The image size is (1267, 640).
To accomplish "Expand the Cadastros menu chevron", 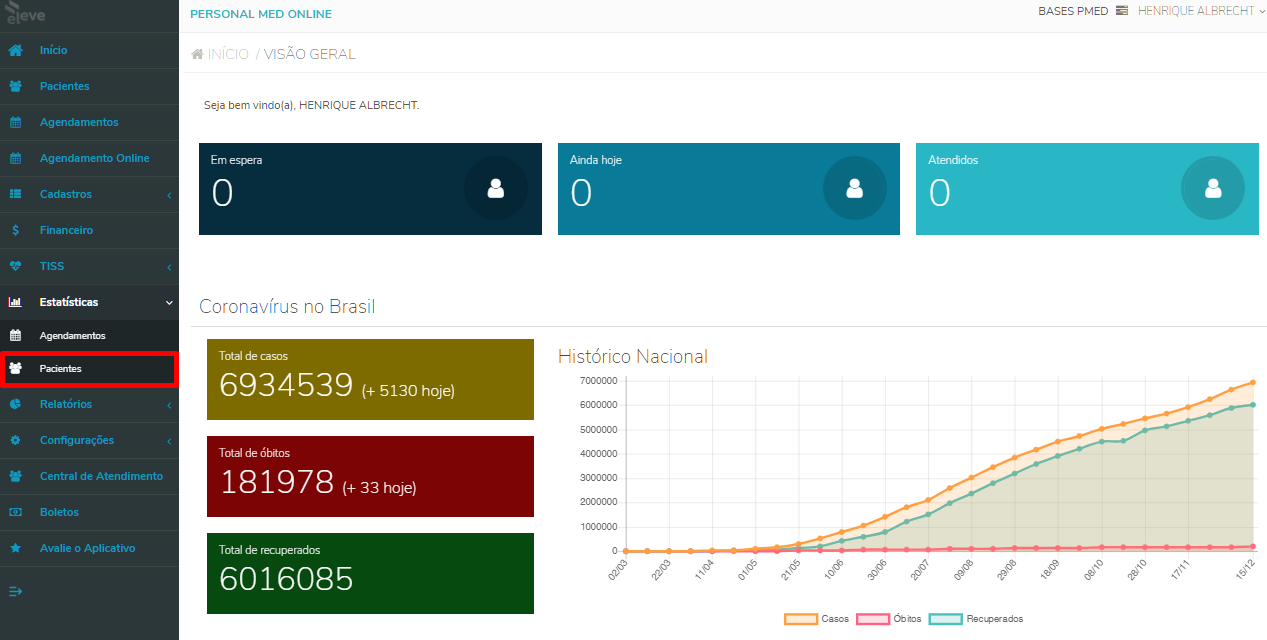I will point(169,195).
